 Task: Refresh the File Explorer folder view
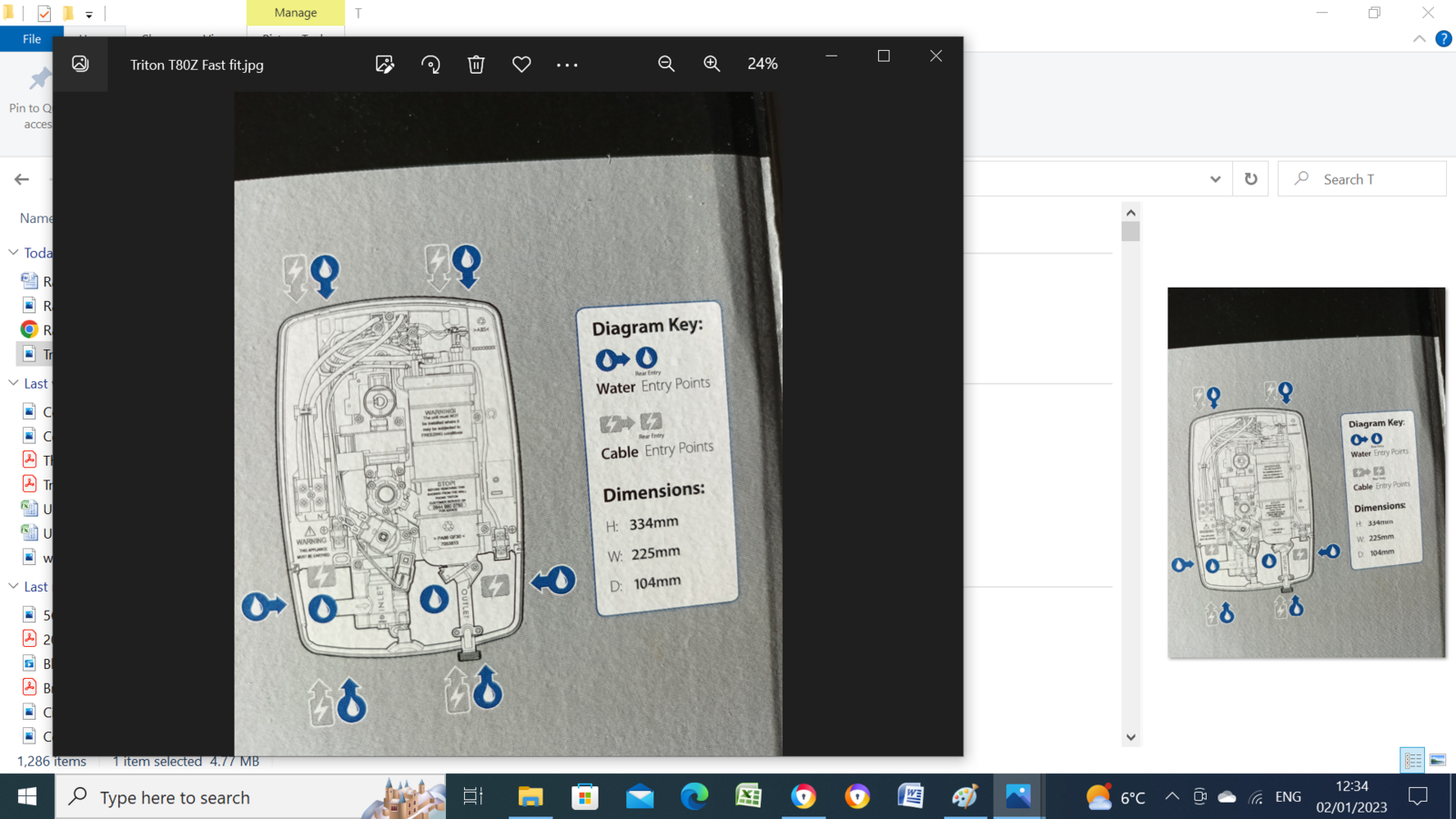coord(1250,179)
